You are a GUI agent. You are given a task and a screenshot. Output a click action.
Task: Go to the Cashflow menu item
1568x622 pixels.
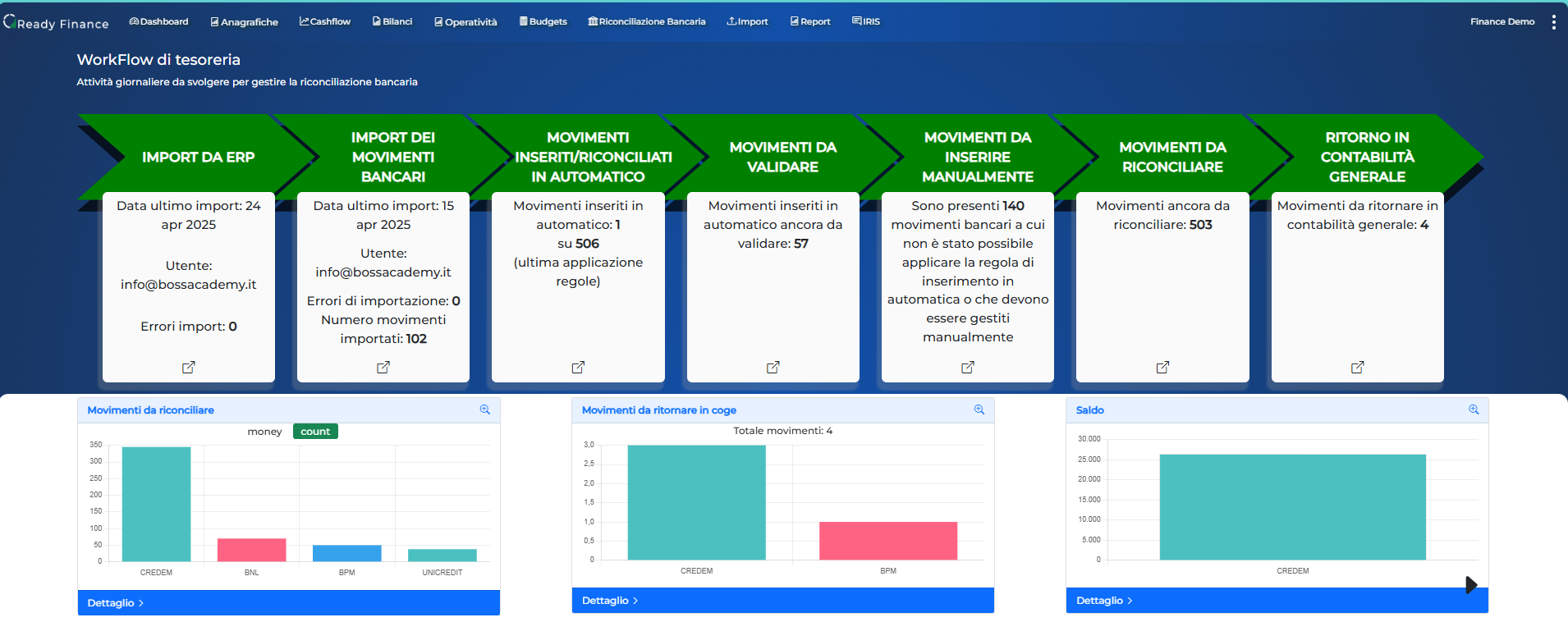(325, 22)
